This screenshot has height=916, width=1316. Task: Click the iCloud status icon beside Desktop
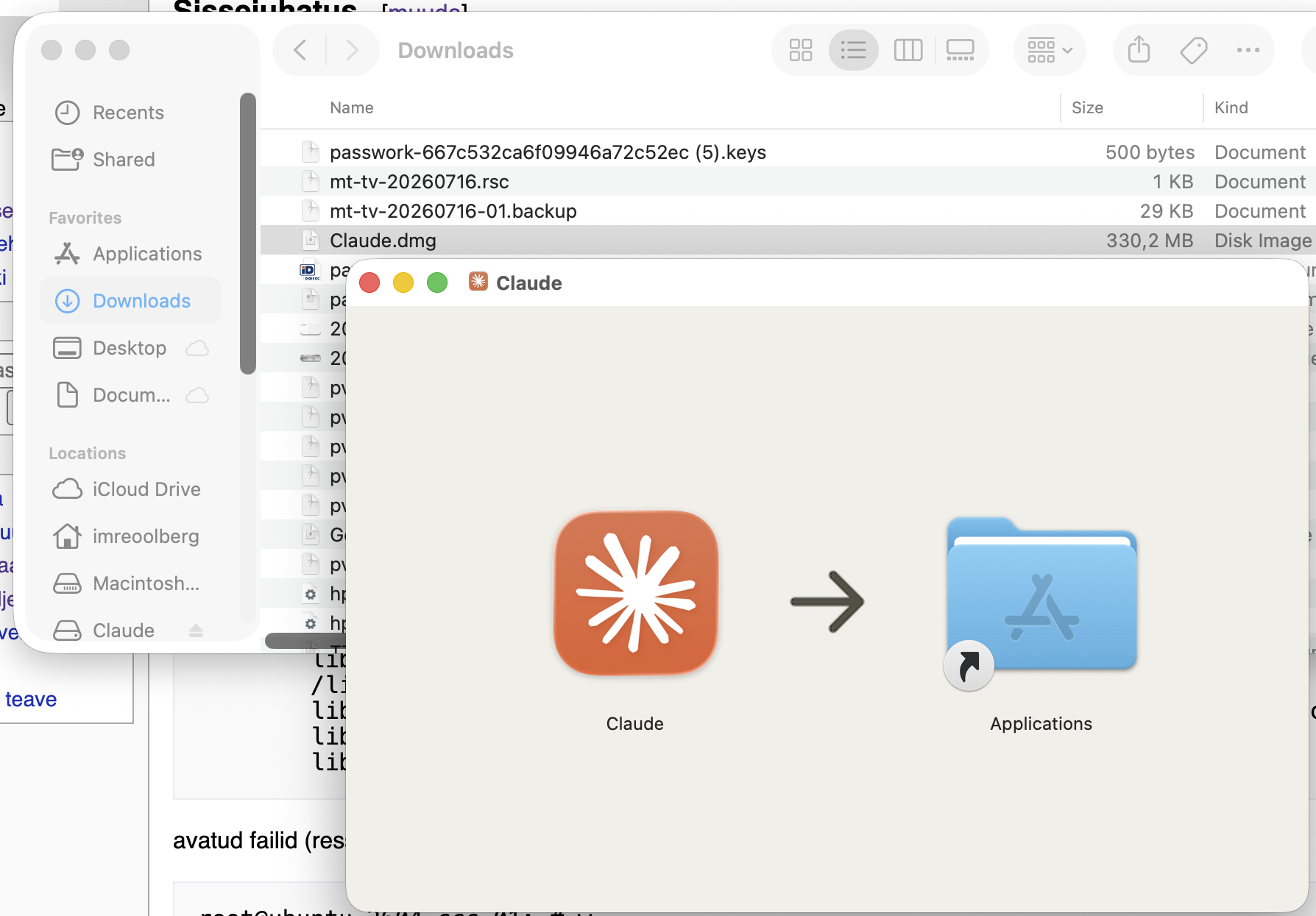click(x=197, y=348)
